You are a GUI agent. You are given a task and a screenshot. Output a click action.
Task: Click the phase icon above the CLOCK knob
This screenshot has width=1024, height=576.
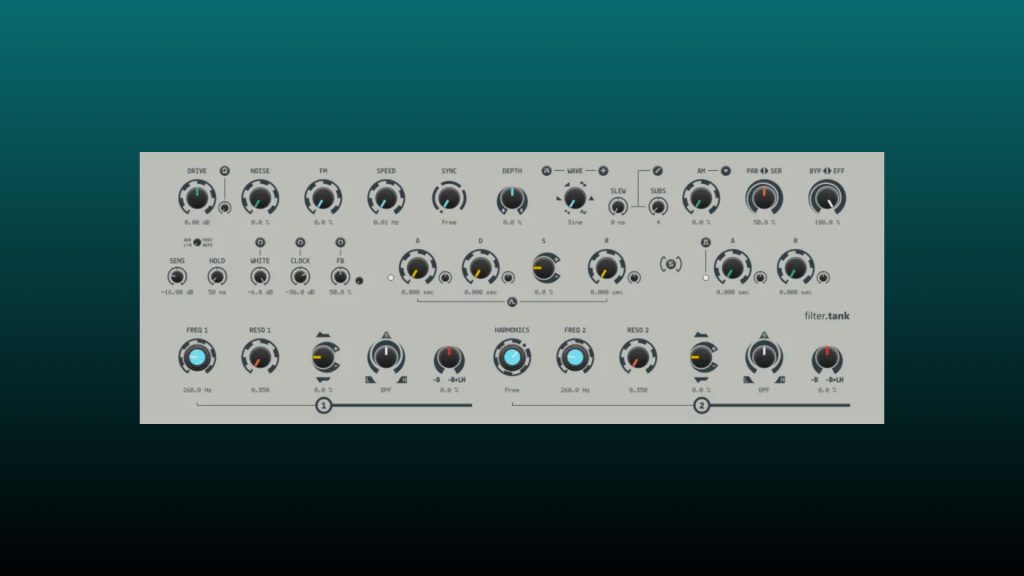point(299,241)
